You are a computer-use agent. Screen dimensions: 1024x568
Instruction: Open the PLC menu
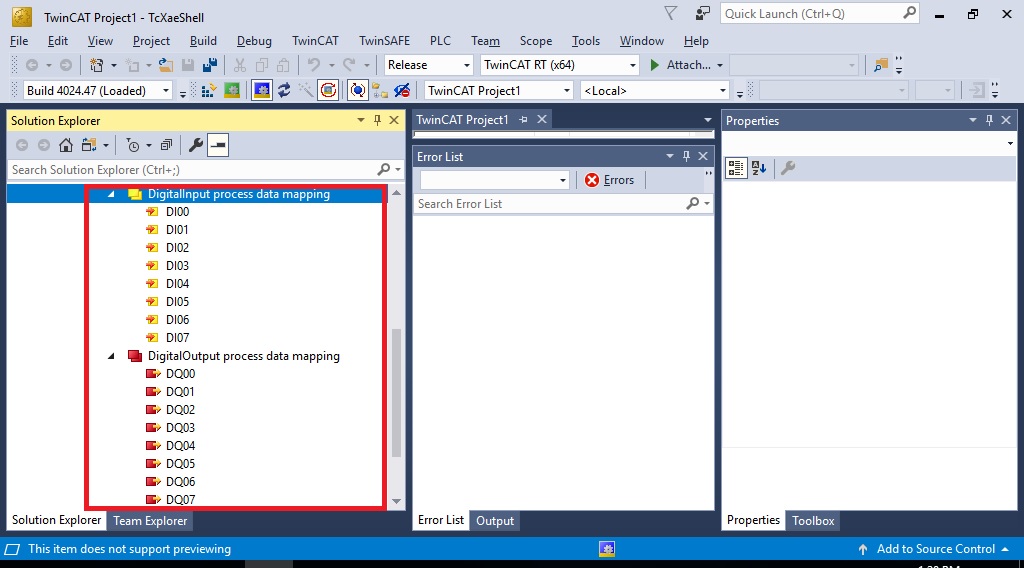(440, 40)
